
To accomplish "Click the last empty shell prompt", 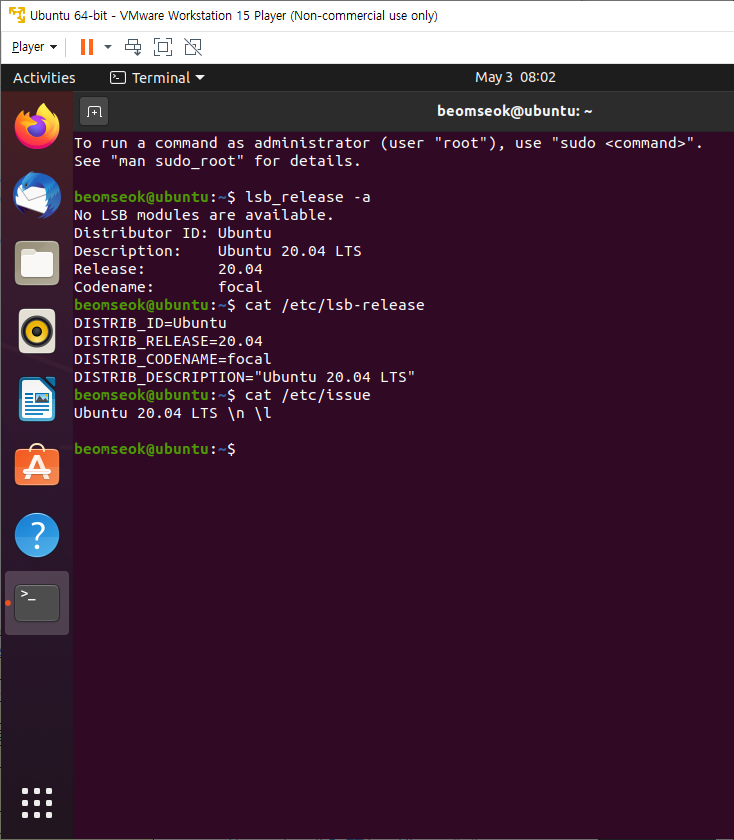I will [155, 449].
